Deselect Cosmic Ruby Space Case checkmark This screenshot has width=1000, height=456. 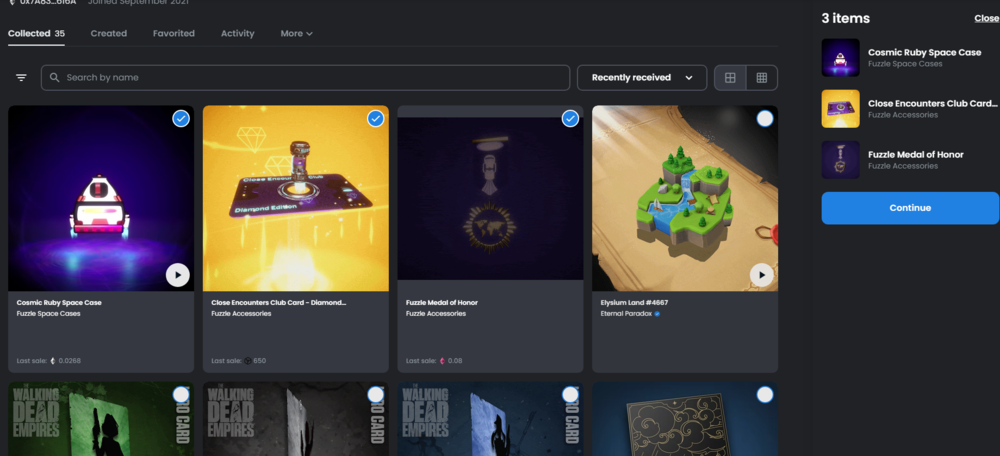pyautogui.click(x=181, y=119)
